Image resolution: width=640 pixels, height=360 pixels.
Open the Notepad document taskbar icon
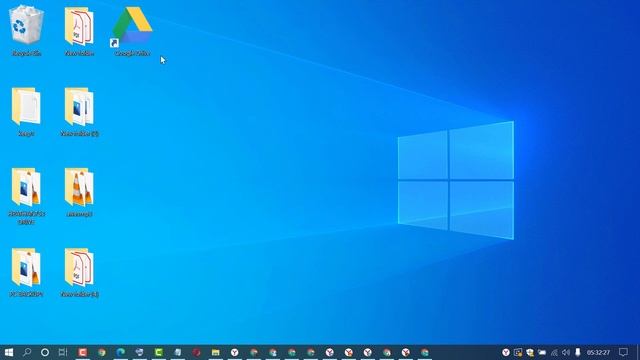pos(178,352)
